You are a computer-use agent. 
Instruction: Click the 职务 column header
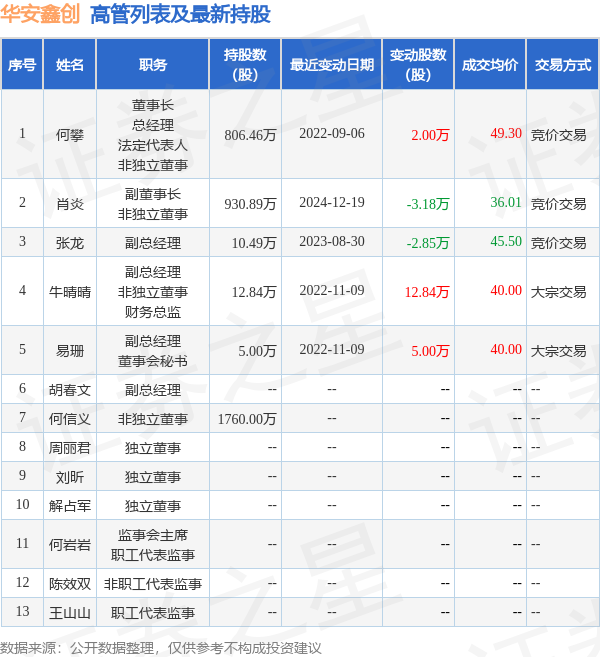coord(153,65)
